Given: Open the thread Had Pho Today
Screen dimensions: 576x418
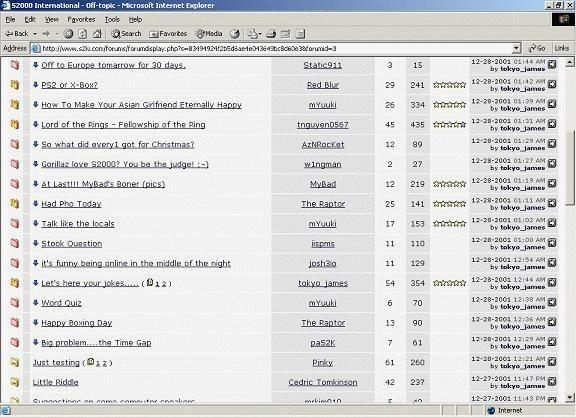Looking at the screenshot, I should pos(71,203).
